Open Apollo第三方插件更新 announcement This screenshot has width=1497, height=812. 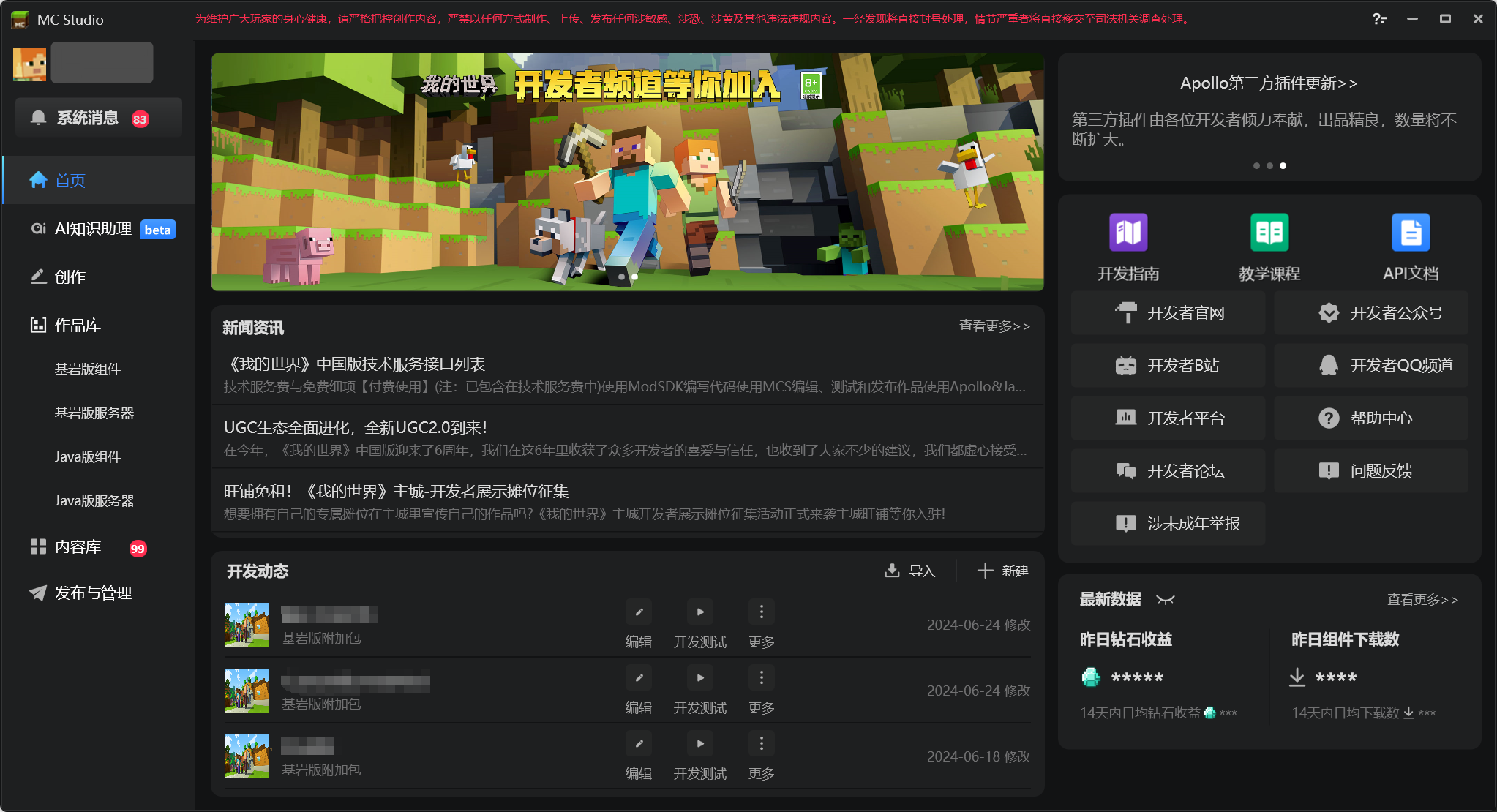click(1269, 83)
